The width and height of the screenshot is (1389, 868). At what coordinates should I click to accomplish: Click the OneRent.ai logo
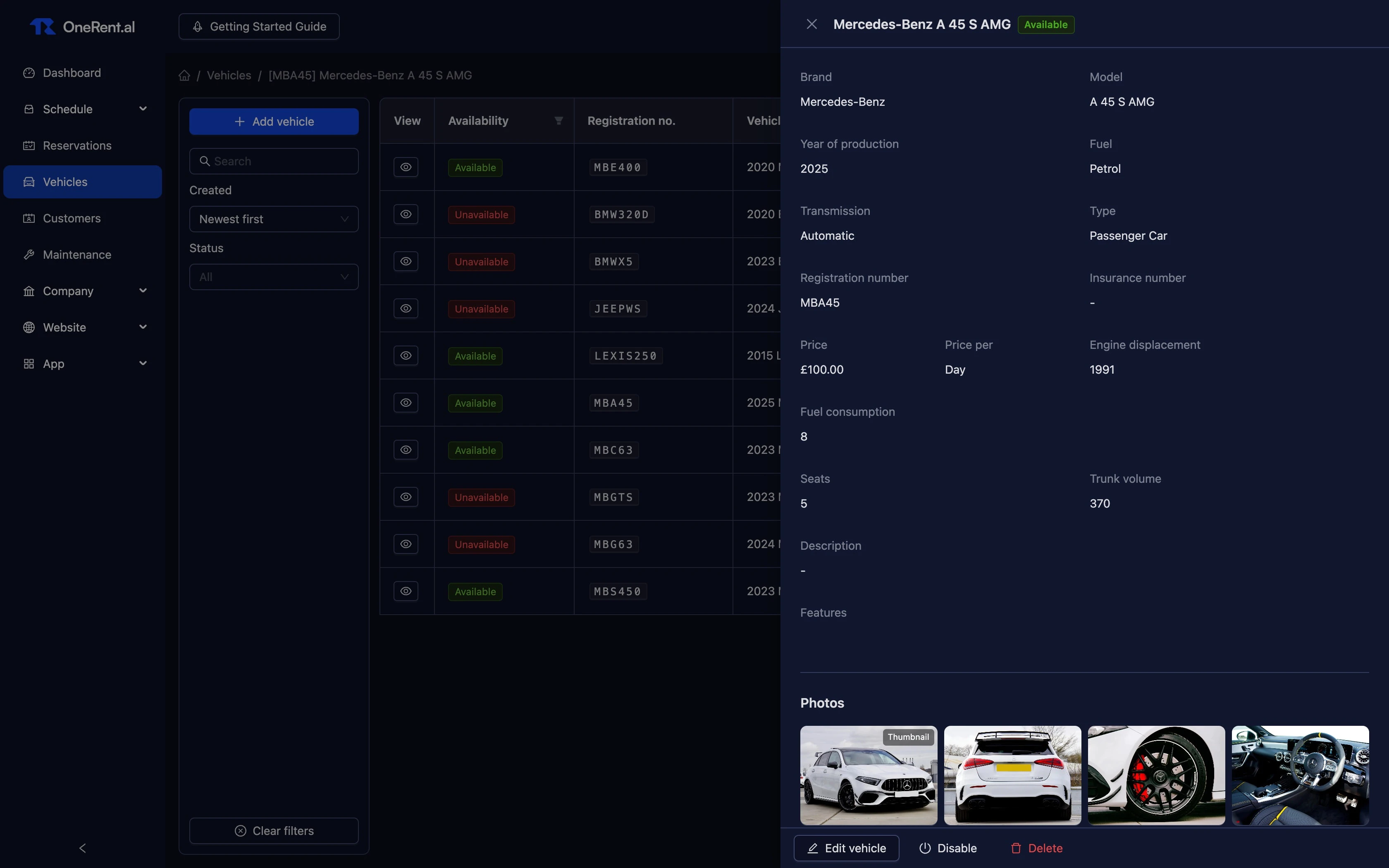pos(82,26)
